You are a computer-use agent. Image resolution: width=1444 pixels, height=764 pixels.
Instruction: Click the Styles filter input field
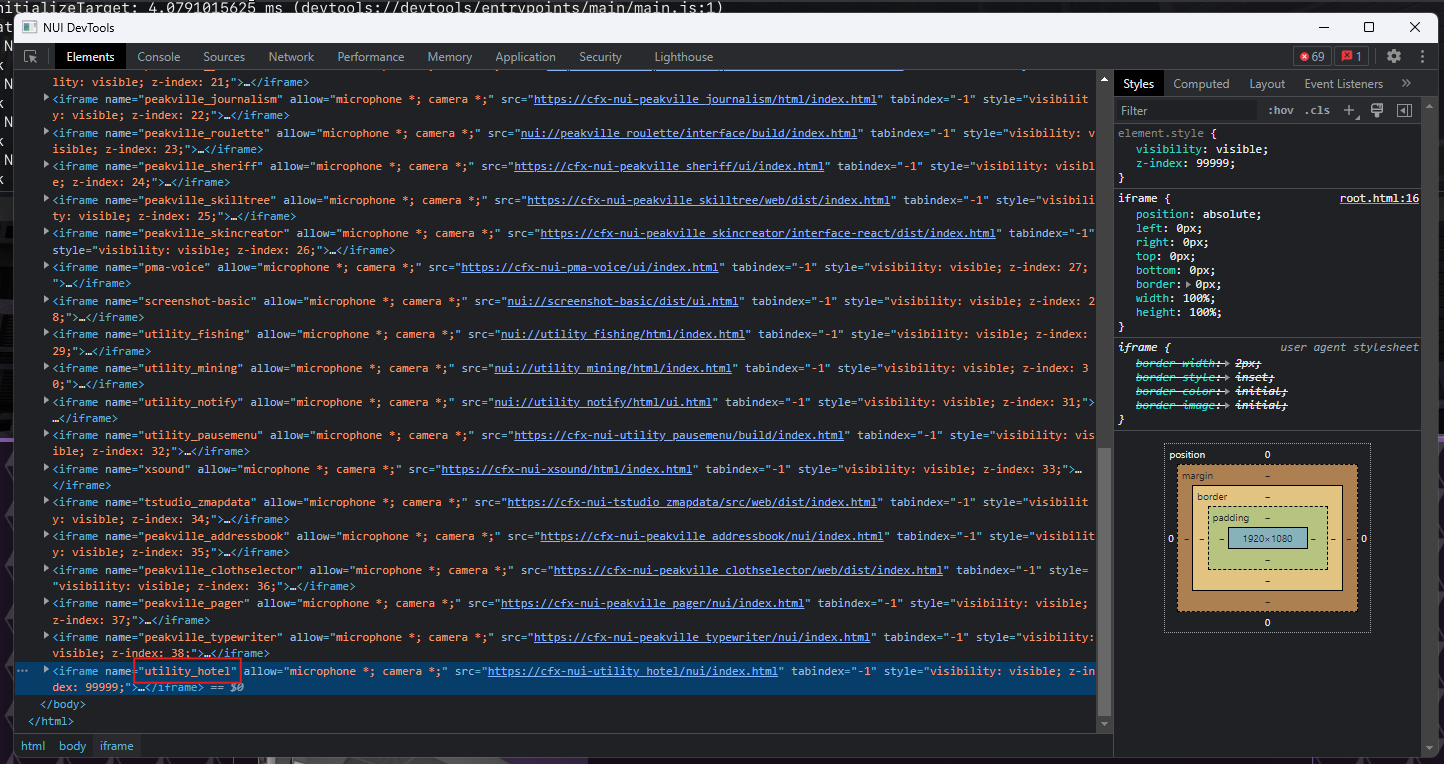pos(1186,110)
